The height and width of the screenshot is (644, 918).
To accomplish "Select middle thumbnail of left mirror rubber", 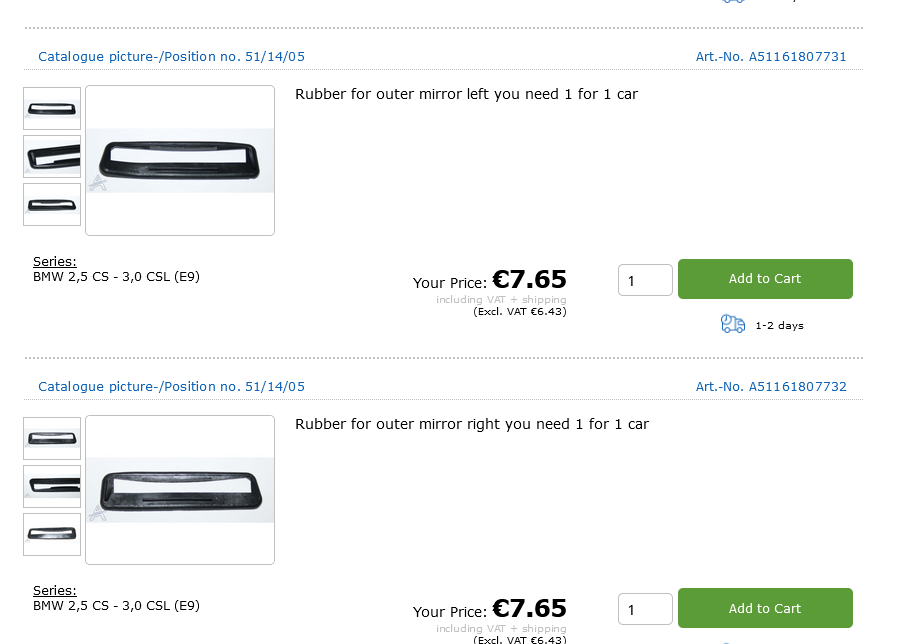I will tap(52, 157).
